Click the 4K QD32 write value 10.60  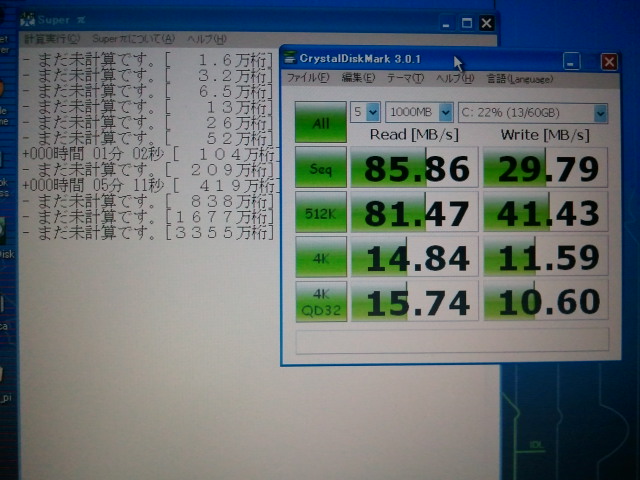(546, 302)
